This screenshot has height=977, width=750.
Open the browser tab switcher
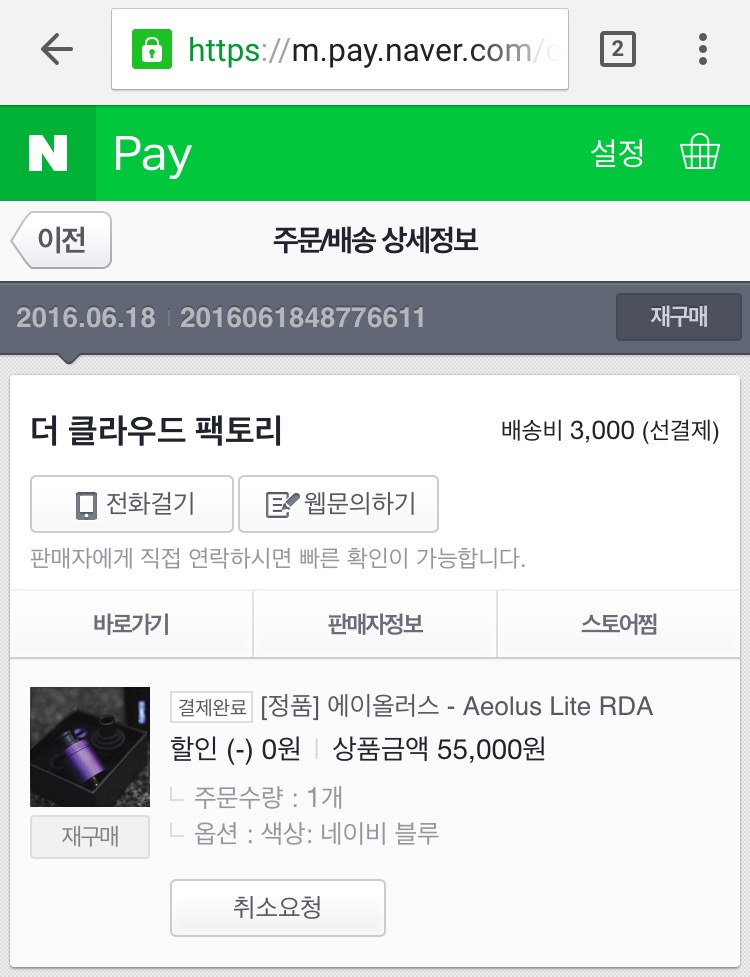617,49
